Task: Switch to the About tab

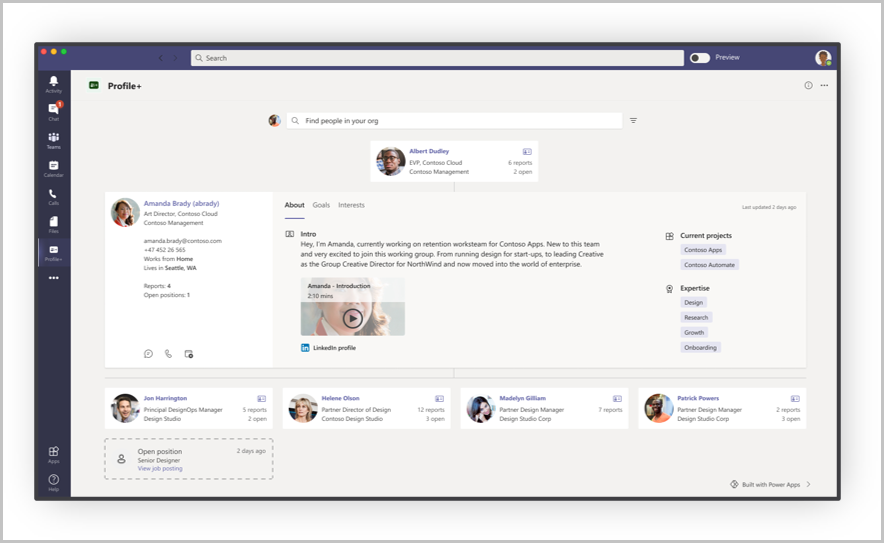Action: [294, 205]
